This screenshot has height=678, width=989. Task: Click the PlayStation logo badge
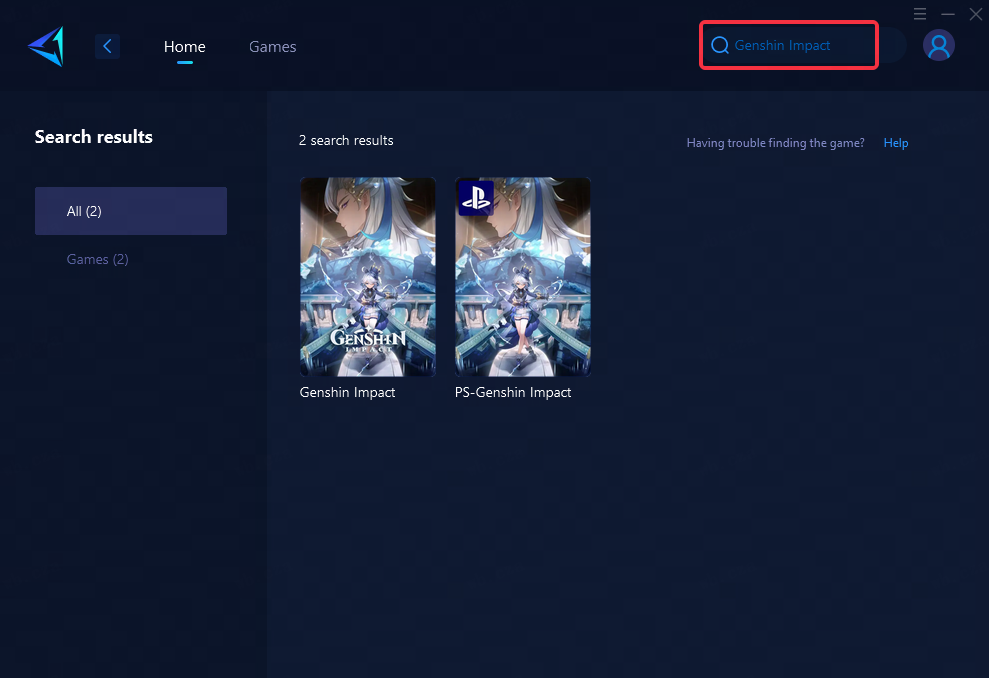476,198
